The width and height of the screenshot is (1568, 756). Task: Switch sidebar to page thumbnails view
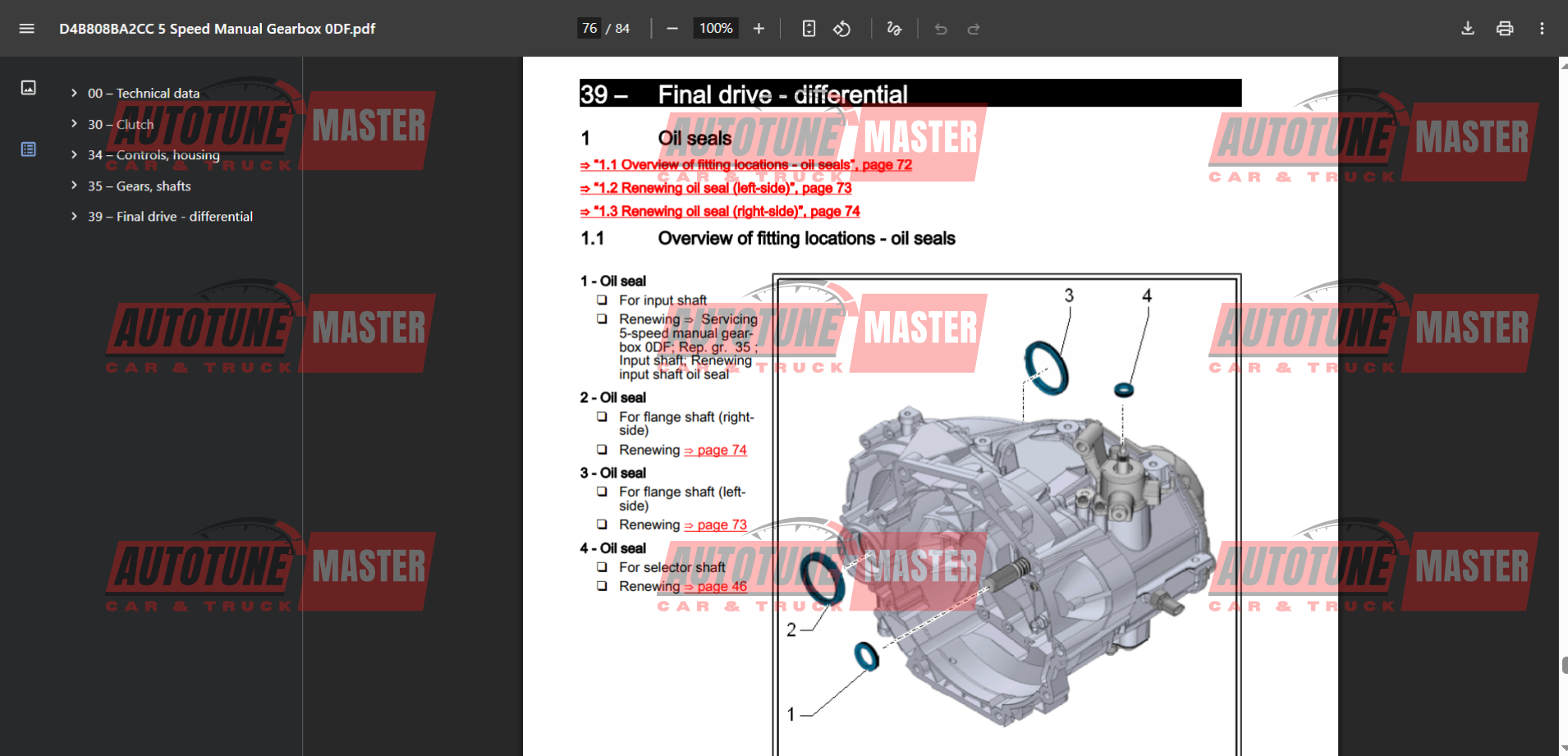point(29,88)
